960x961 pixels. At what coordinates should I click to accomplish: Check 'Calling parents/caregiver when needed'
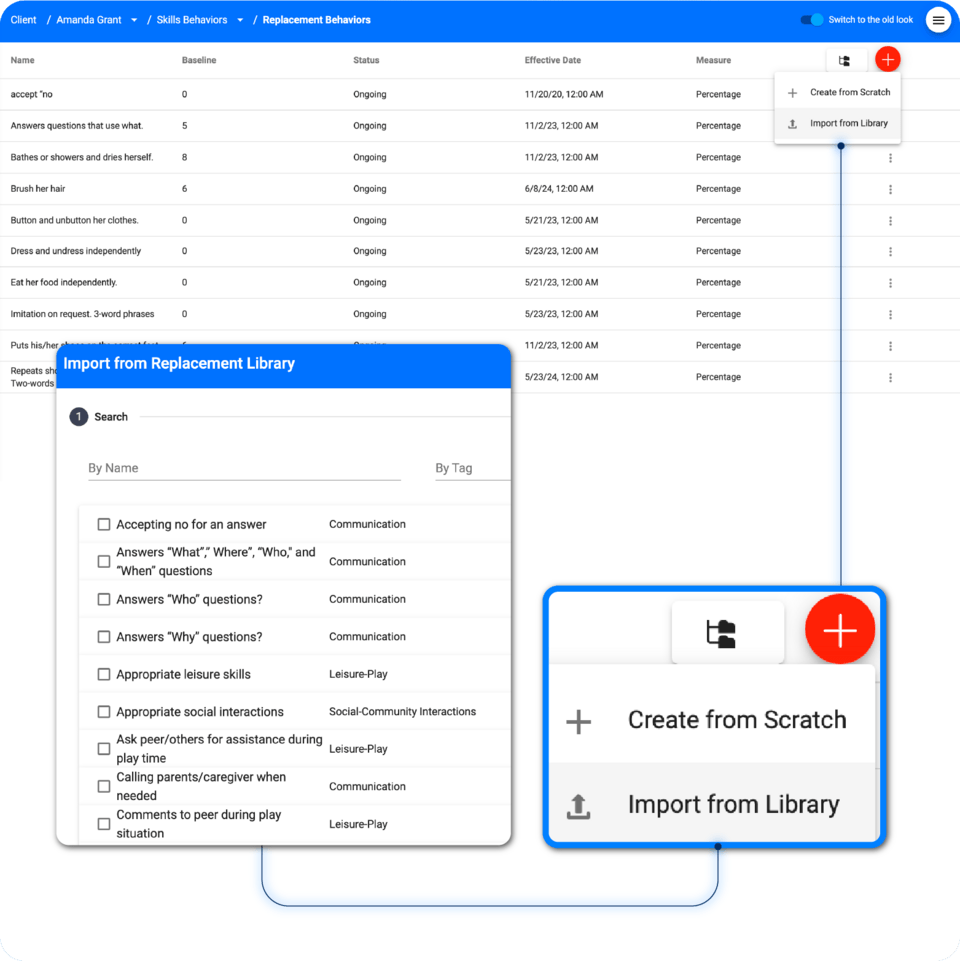(104, 786)
